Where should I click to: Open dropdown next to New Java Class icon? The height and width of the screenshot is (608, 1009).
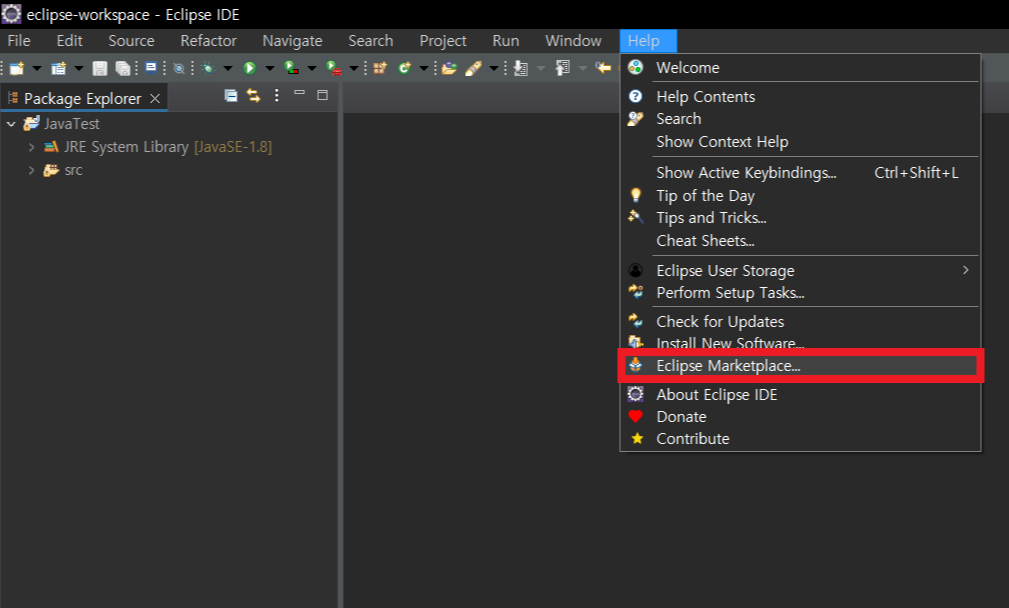(x=423, y=68)
